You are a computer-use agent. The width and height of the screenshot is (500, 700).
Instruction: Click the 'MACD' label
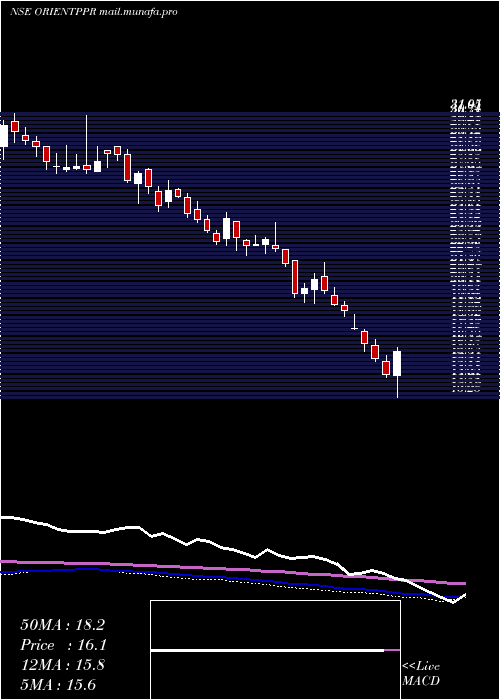pos(421,681)
